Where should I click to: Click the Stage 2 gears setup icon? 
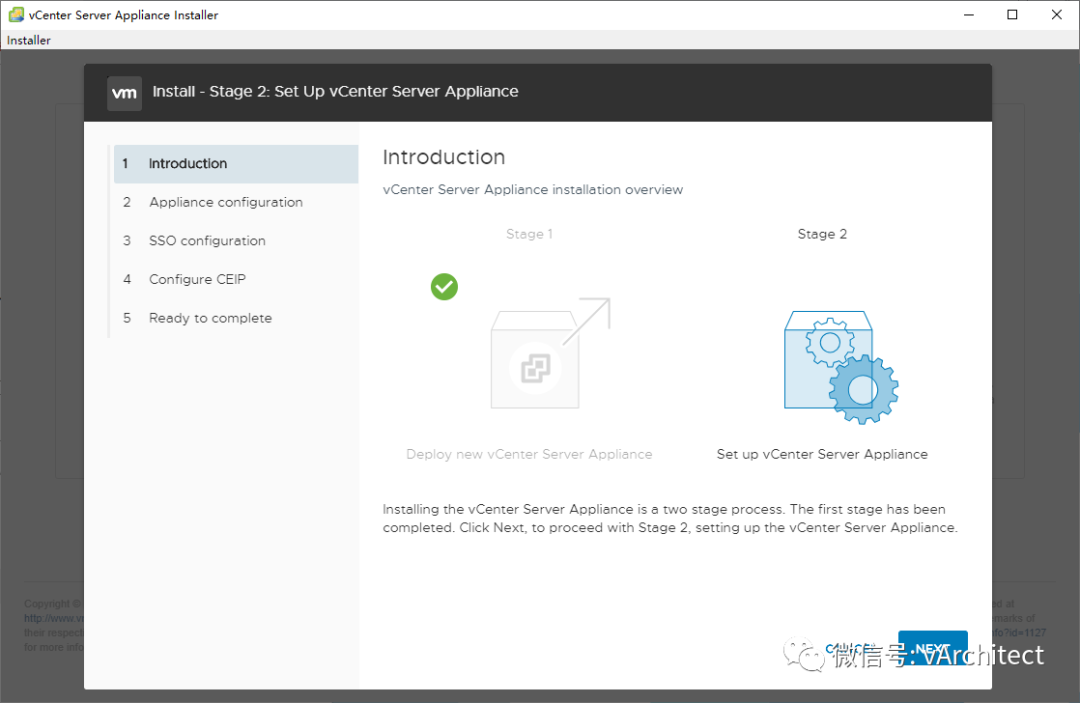(x=841, y=366)
